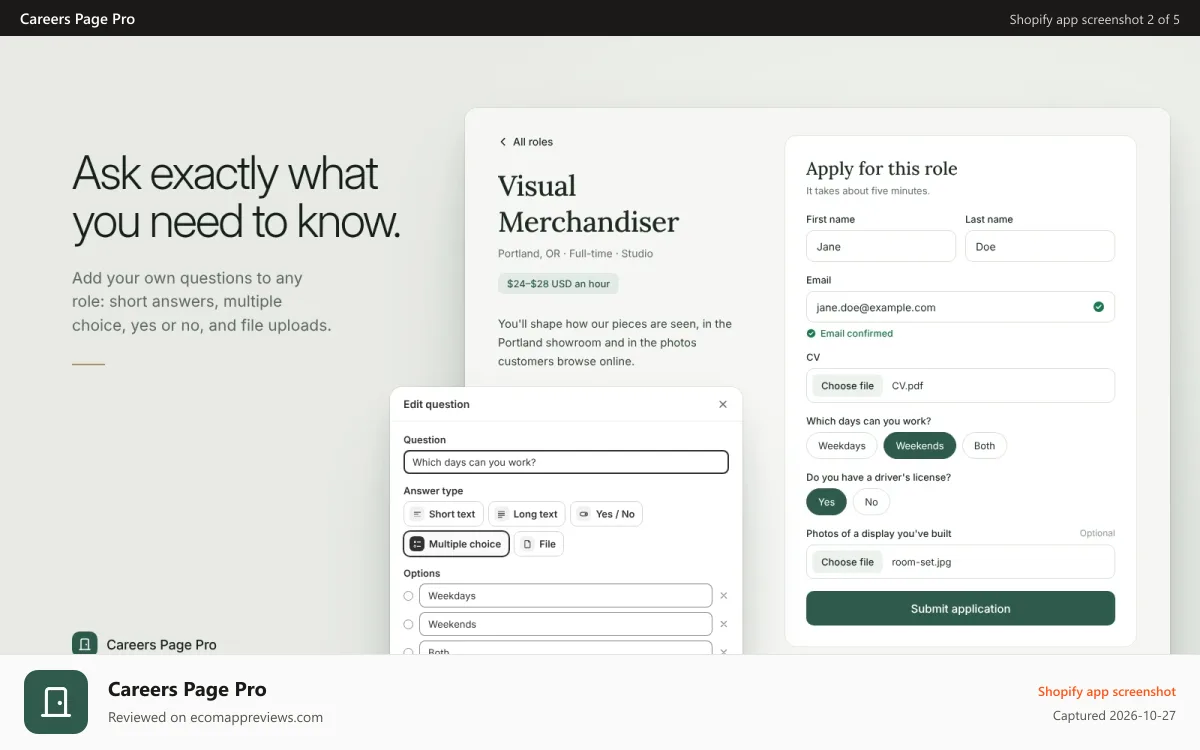The height and width of the screenshot is (750, 1200).
Task: Set answer type to Short text
Action: tap(444, 514)
